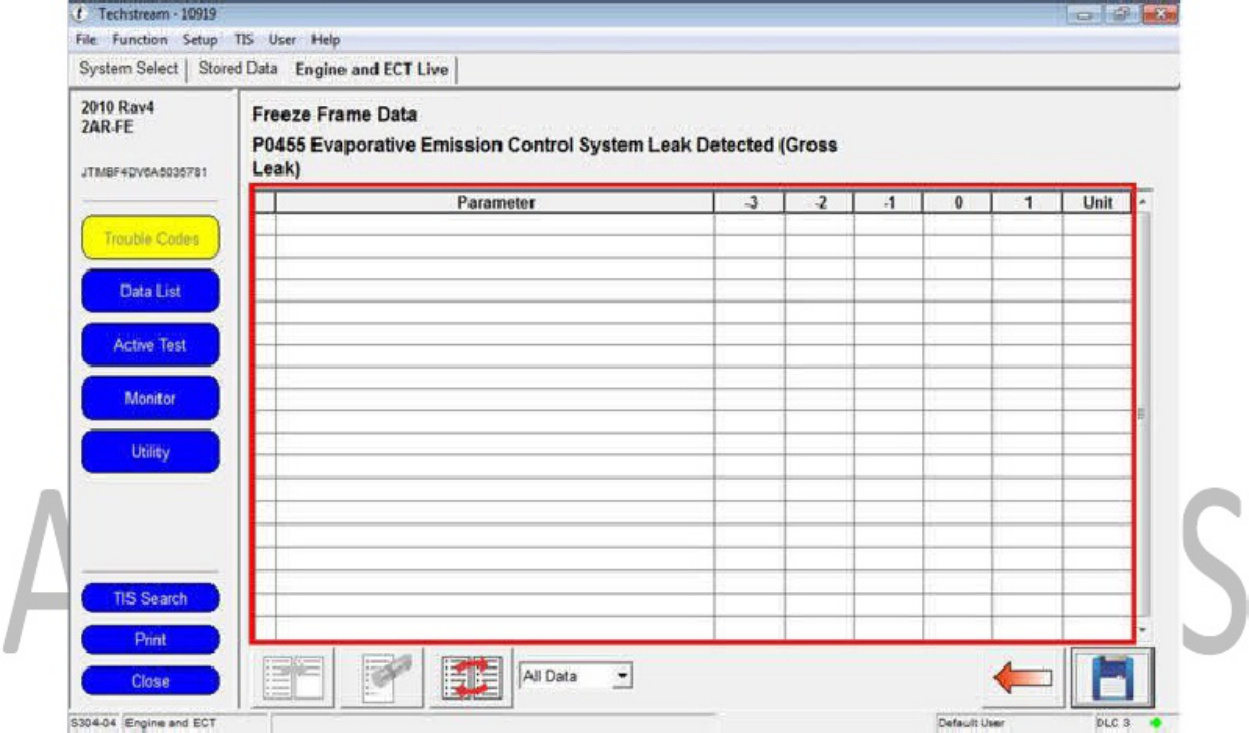Click the JTMBF4DV6A5035781 VIN text
The width and height of the screenshot is (1249, 733).
(143, 173)
